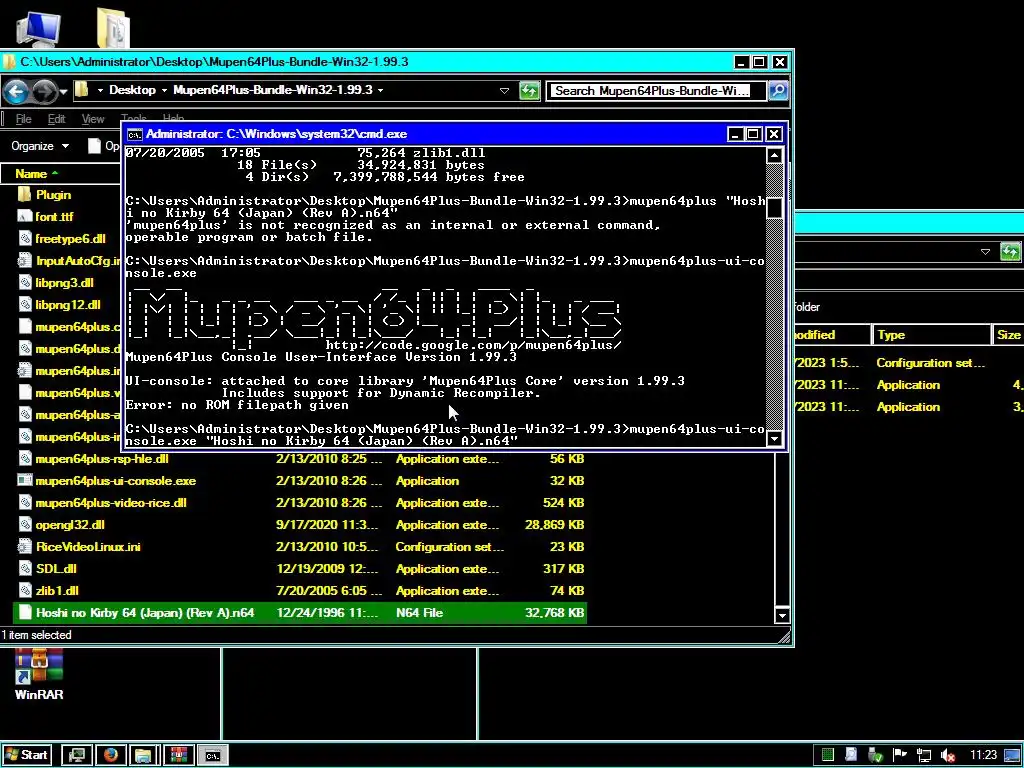The width and height of the screenshot is (1024, 768).
Task: Click N64 File type cell
Action: click(x=419, y=613)
